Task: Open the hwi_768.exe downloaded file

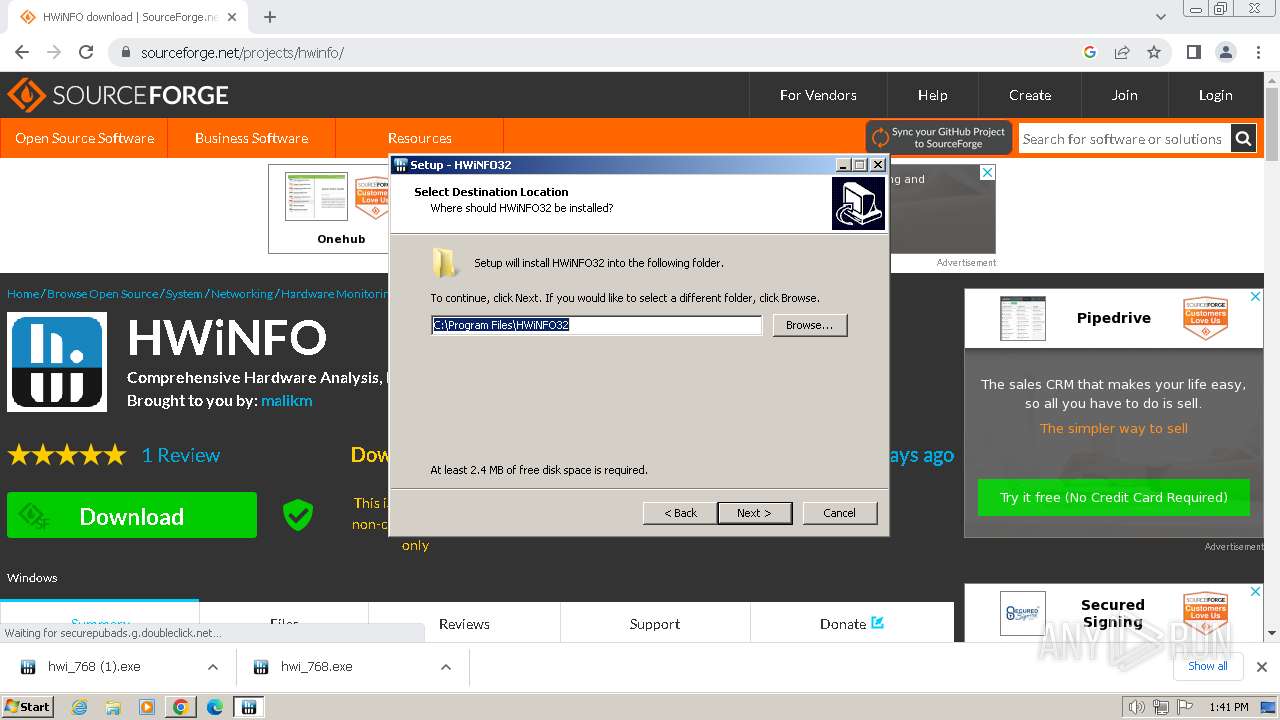Action: point(316,667)
